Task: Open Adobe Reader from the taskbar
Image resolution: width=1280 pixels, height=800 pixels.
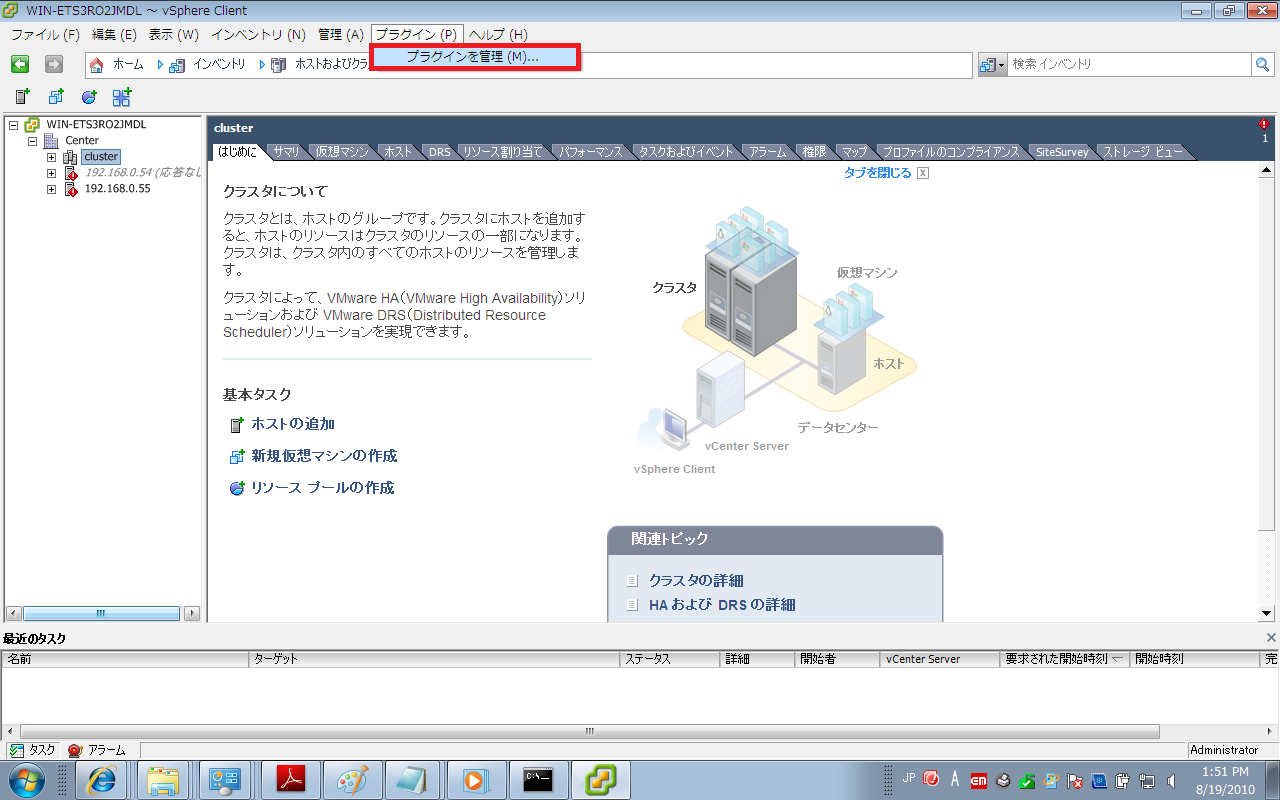Action: [x=289, y=779]
